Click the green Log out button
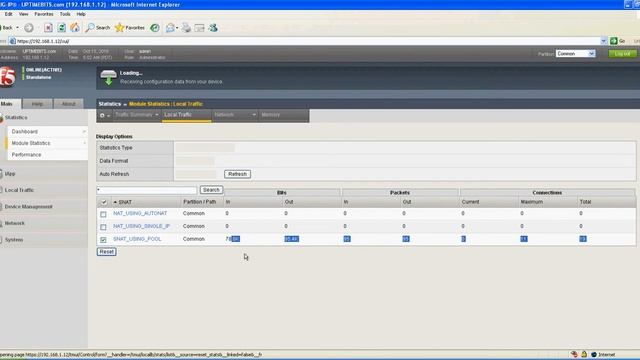This screenshot has height=360, width=640. pyautogui.click(x=622, y=53)
